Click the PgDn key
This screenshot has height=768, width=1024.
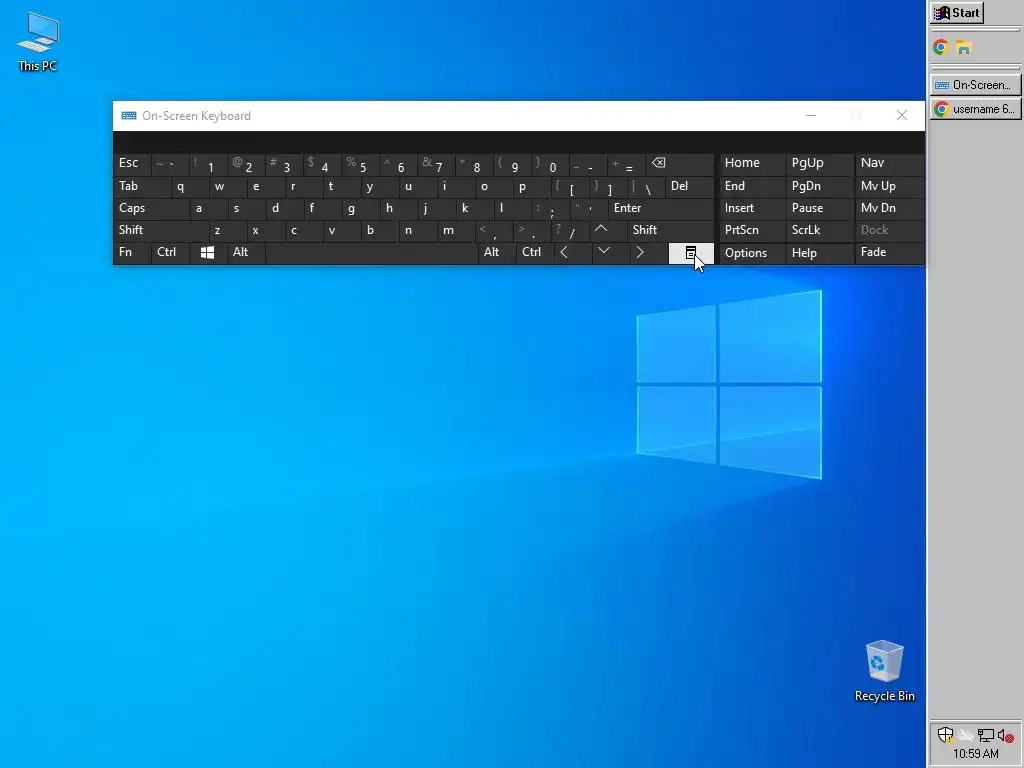point(820,186)
